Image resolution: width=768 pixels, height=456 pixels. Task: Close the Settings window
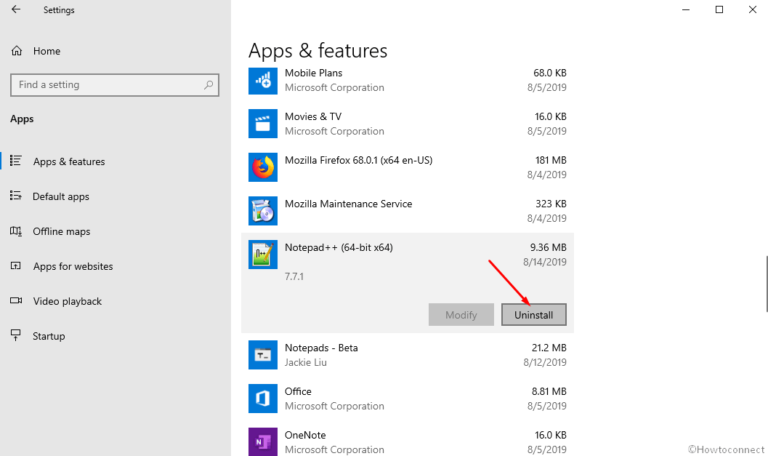pyautogui.click(x=752, y=9)
